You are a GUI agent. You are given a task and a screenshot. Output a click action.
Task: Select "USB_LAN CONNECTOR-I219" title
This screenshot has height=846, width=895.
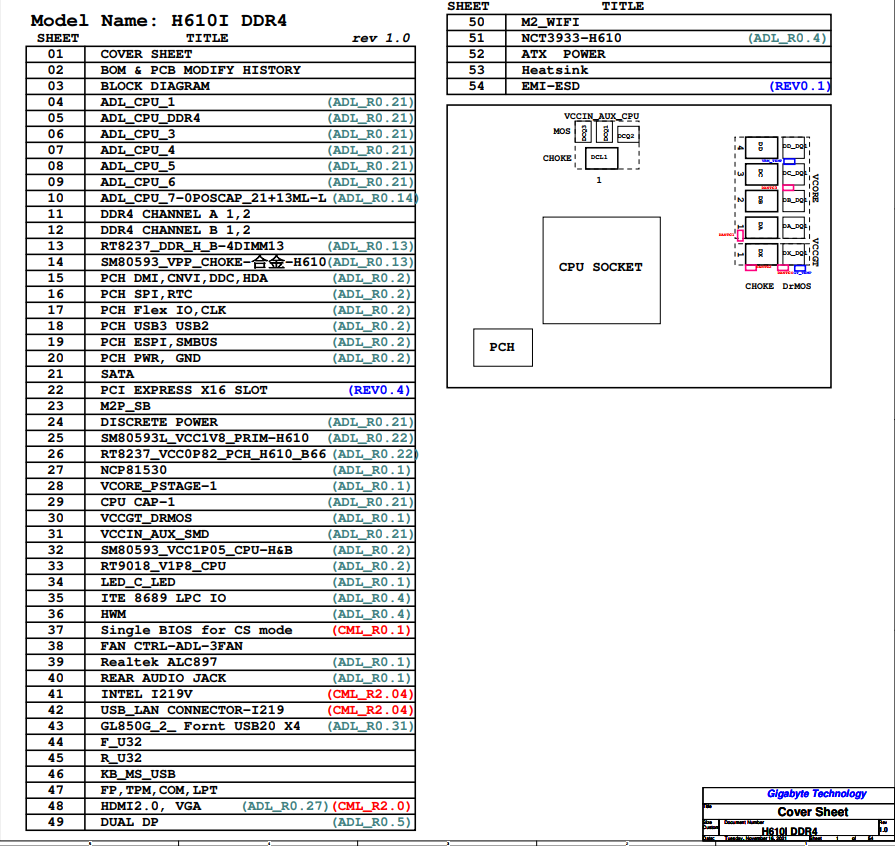192,710
